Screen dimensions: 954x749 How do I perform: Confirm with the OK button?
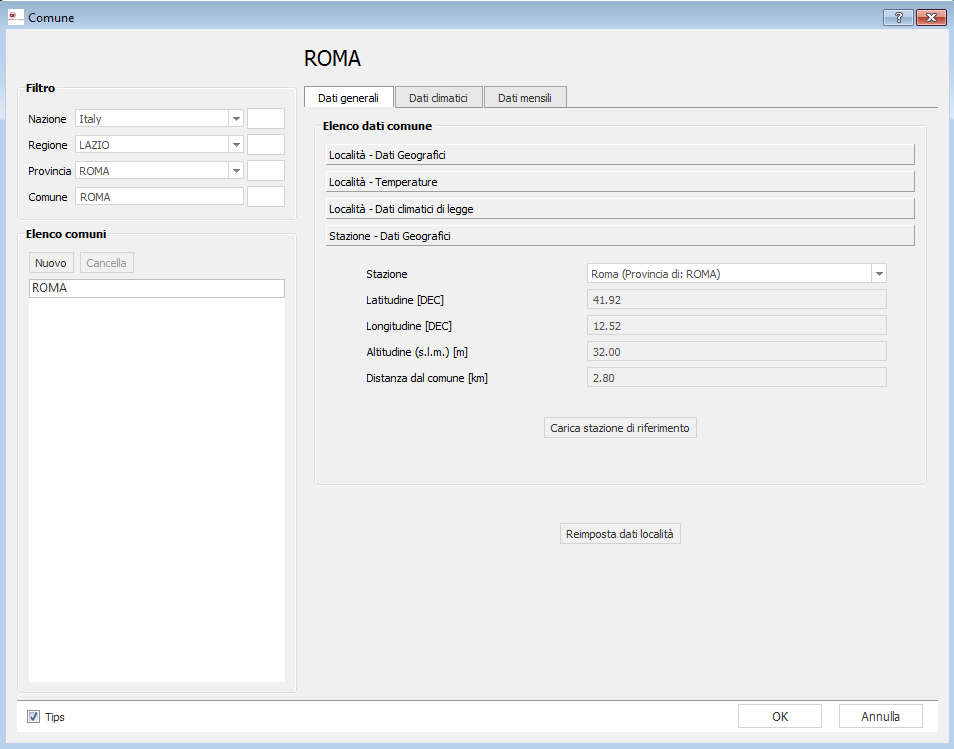click(x=779, y=716)
